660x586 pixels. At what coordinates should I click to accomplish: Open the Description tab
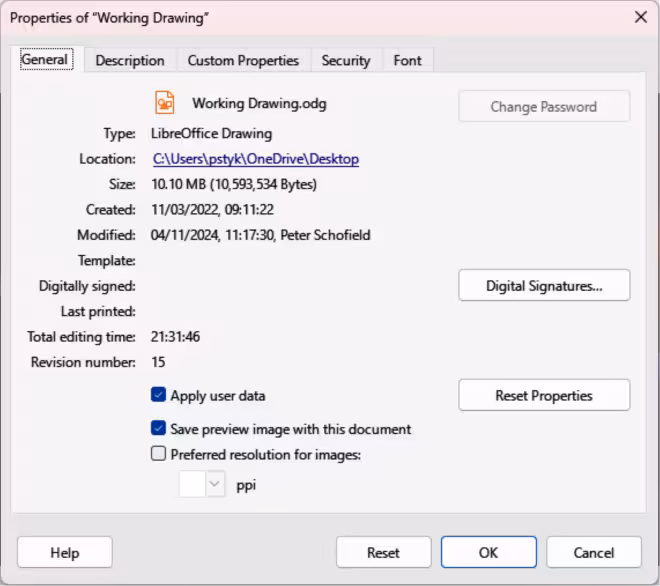(x=130, y=60)
